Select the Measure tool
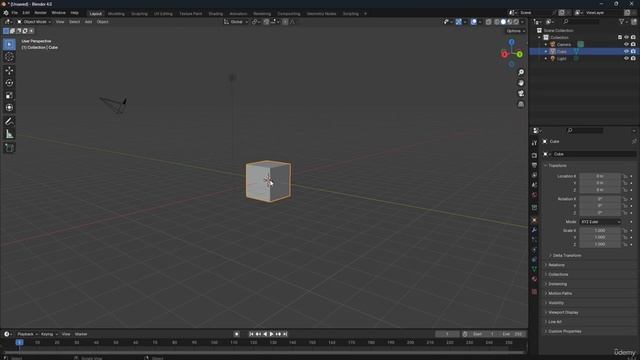 9,134
